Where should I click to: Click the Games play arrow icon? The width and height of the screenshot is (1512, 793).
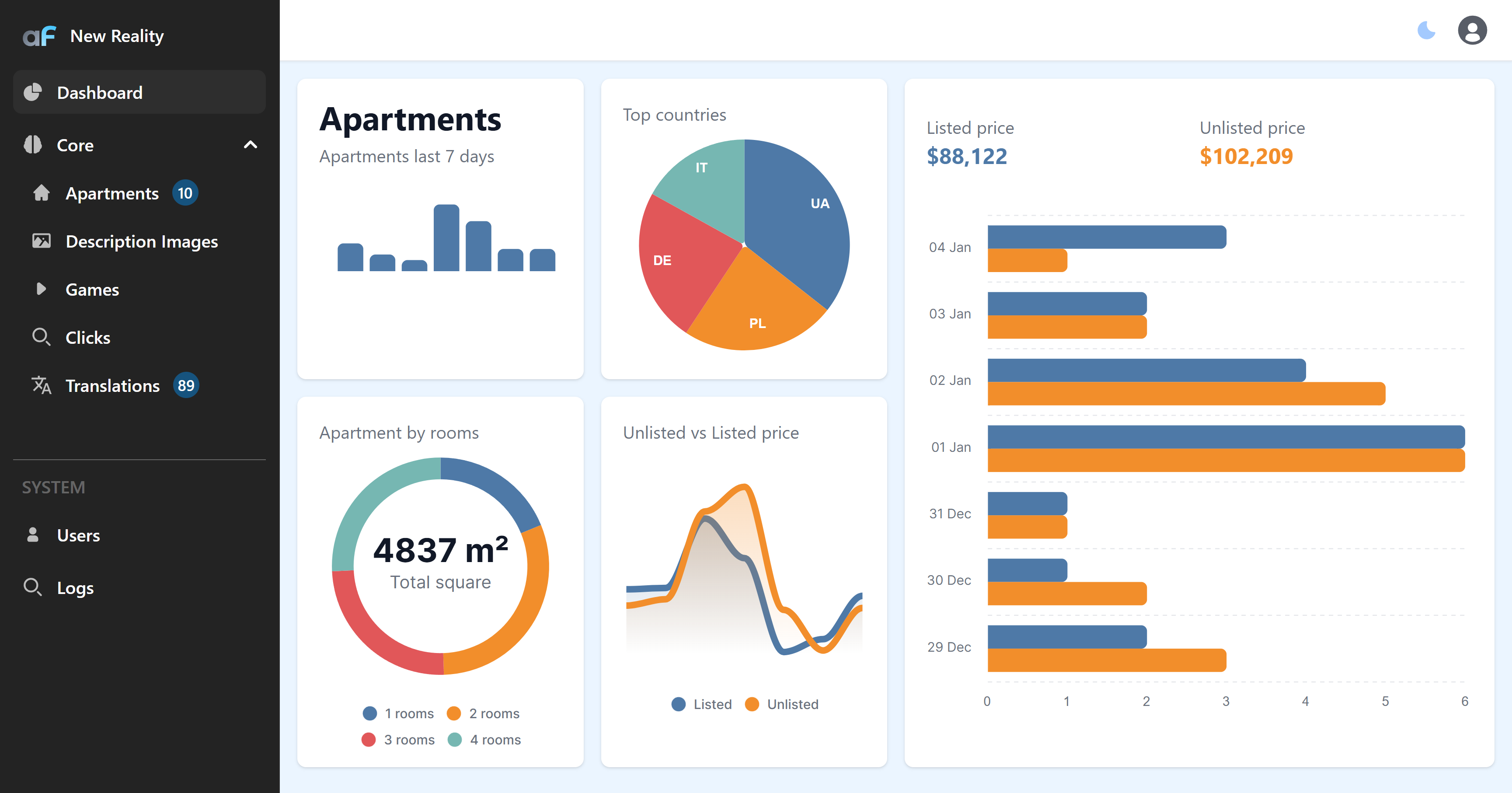[41, 289]
